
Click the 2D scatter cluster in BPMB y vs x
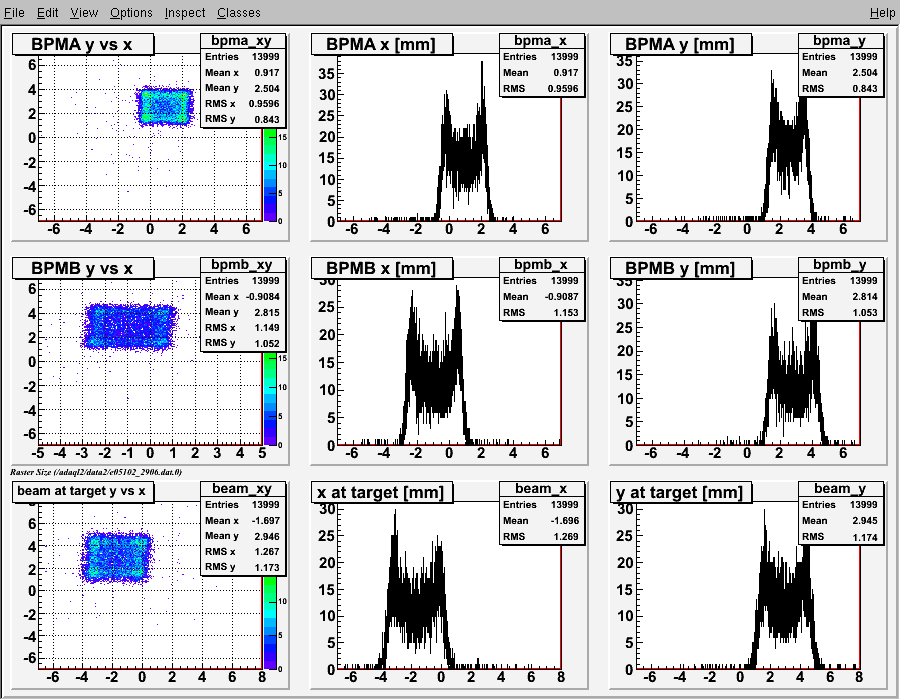click(130, 326)
